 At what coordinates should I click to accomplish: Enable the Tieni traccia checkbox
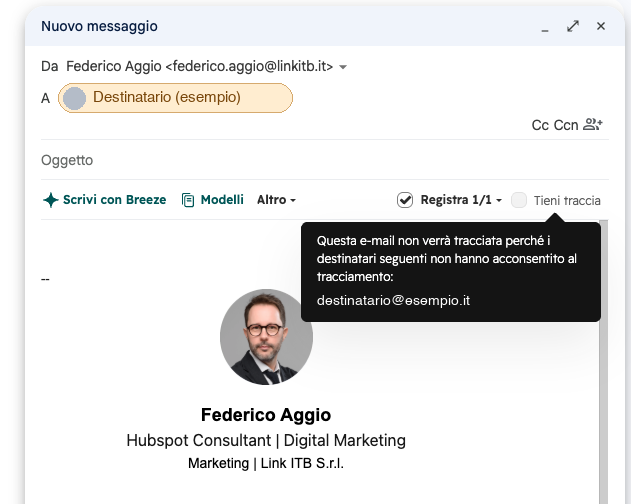coord(519,200)
